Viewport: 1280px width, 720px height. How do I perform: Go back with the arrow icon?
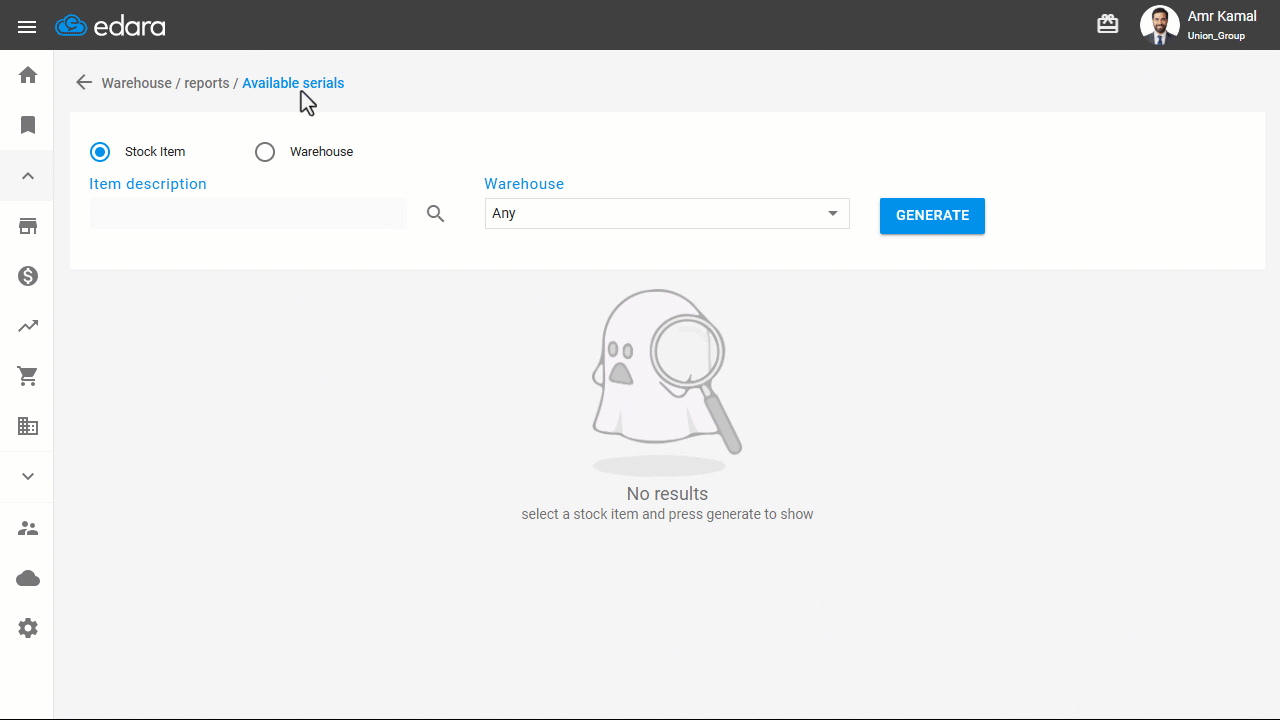(84, 83)
